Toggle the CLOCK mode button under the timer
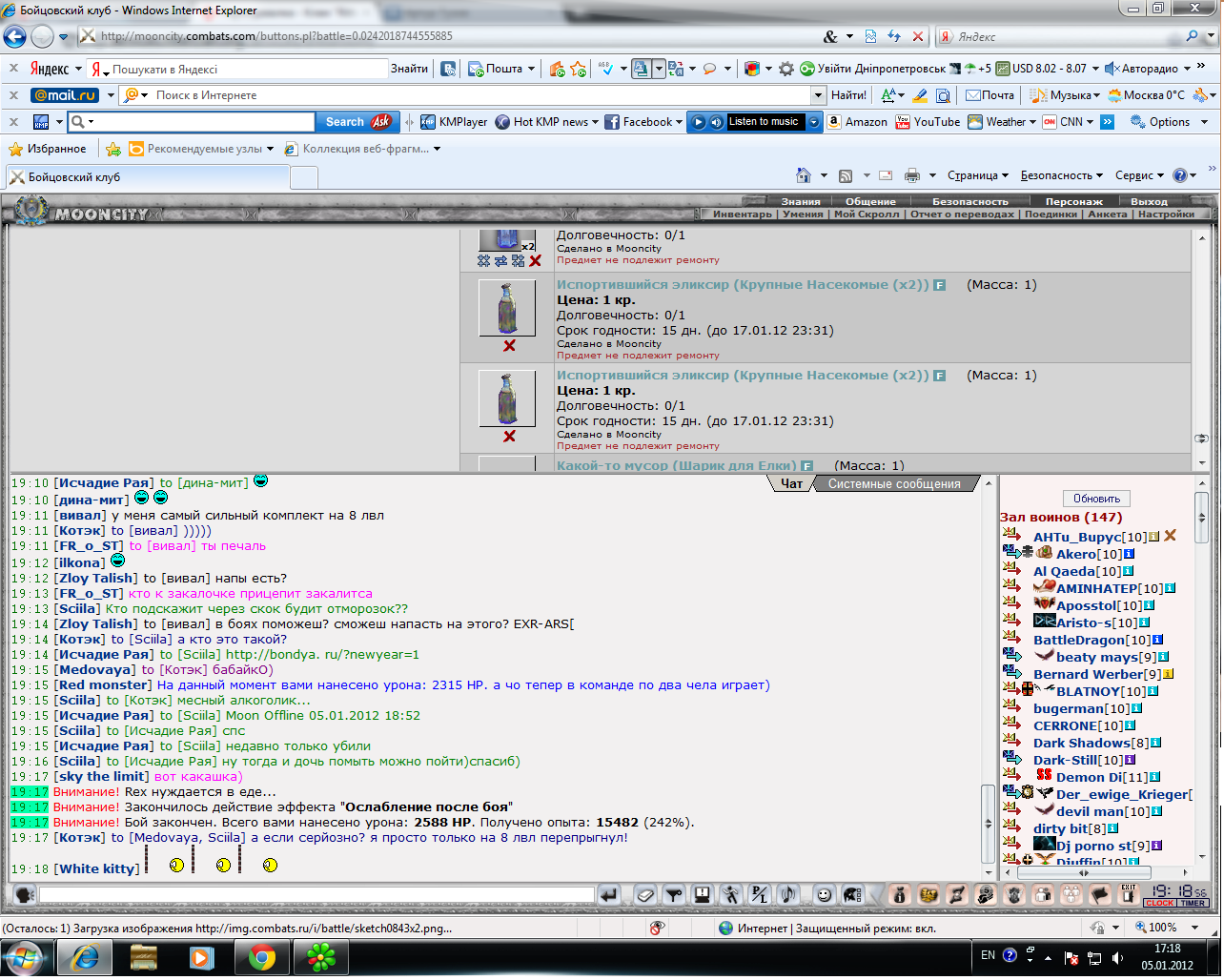The height and width of the screenshot is (980, 1224). pyautogui.click(x=1160, y=903)
